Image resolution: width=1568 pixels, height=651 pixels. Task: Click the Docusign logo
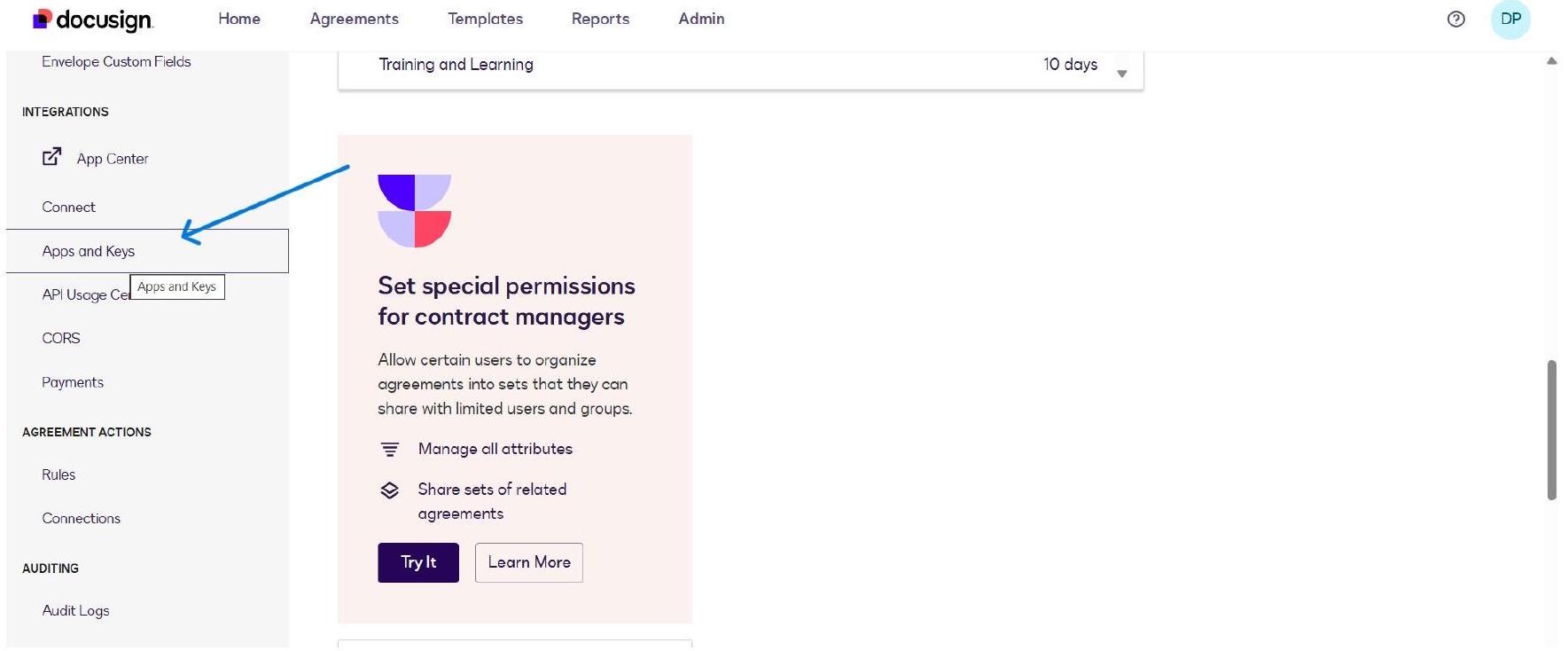click(x=92, y=20)
